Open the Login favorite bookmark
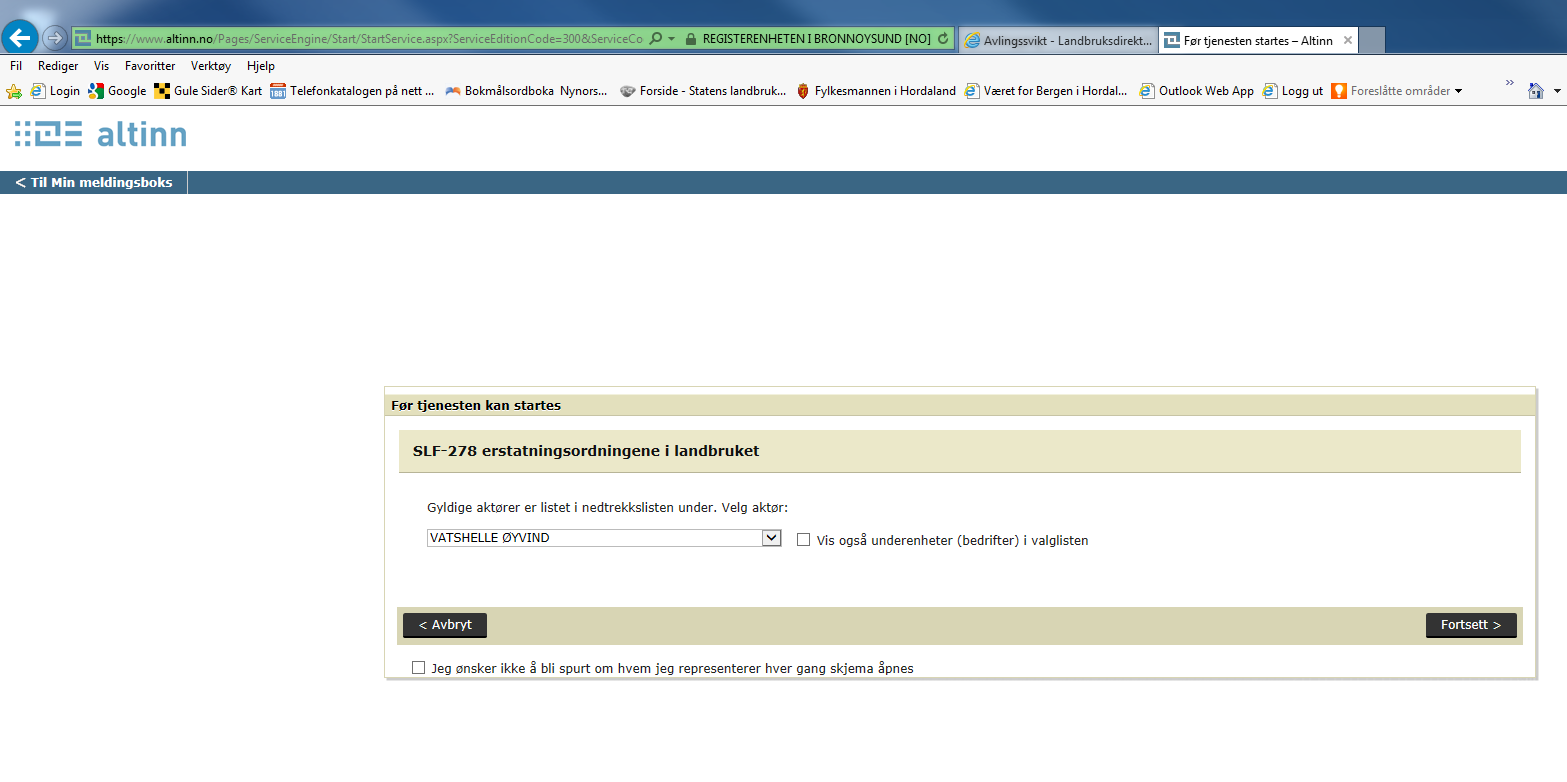The image size is (1567, 782). [55, 91]
